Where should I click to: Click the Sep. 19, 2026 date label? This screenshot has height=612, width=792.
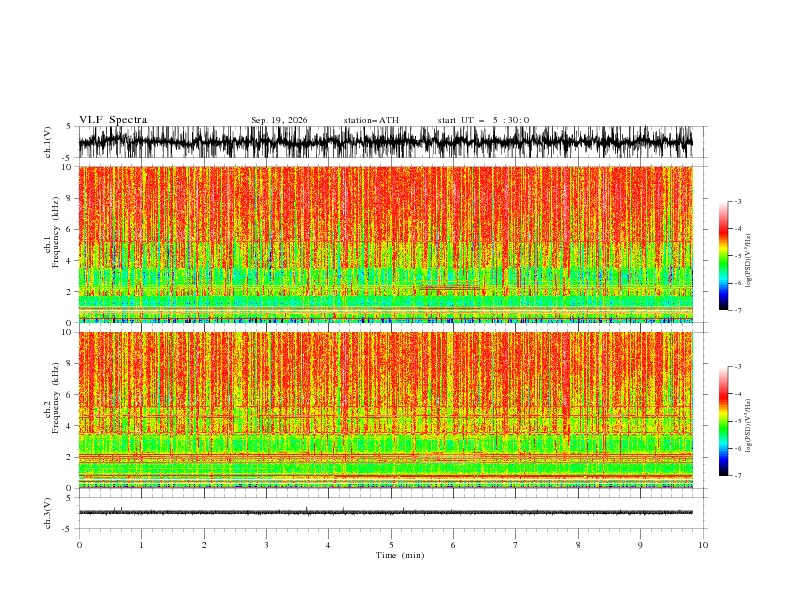[x=279, y=120]
